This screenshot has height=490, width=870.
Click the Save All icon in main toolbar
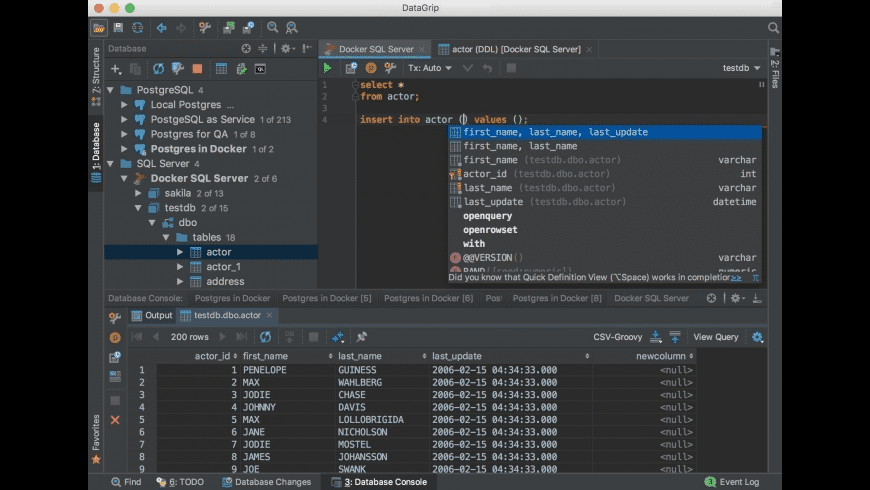coord(118,28)
